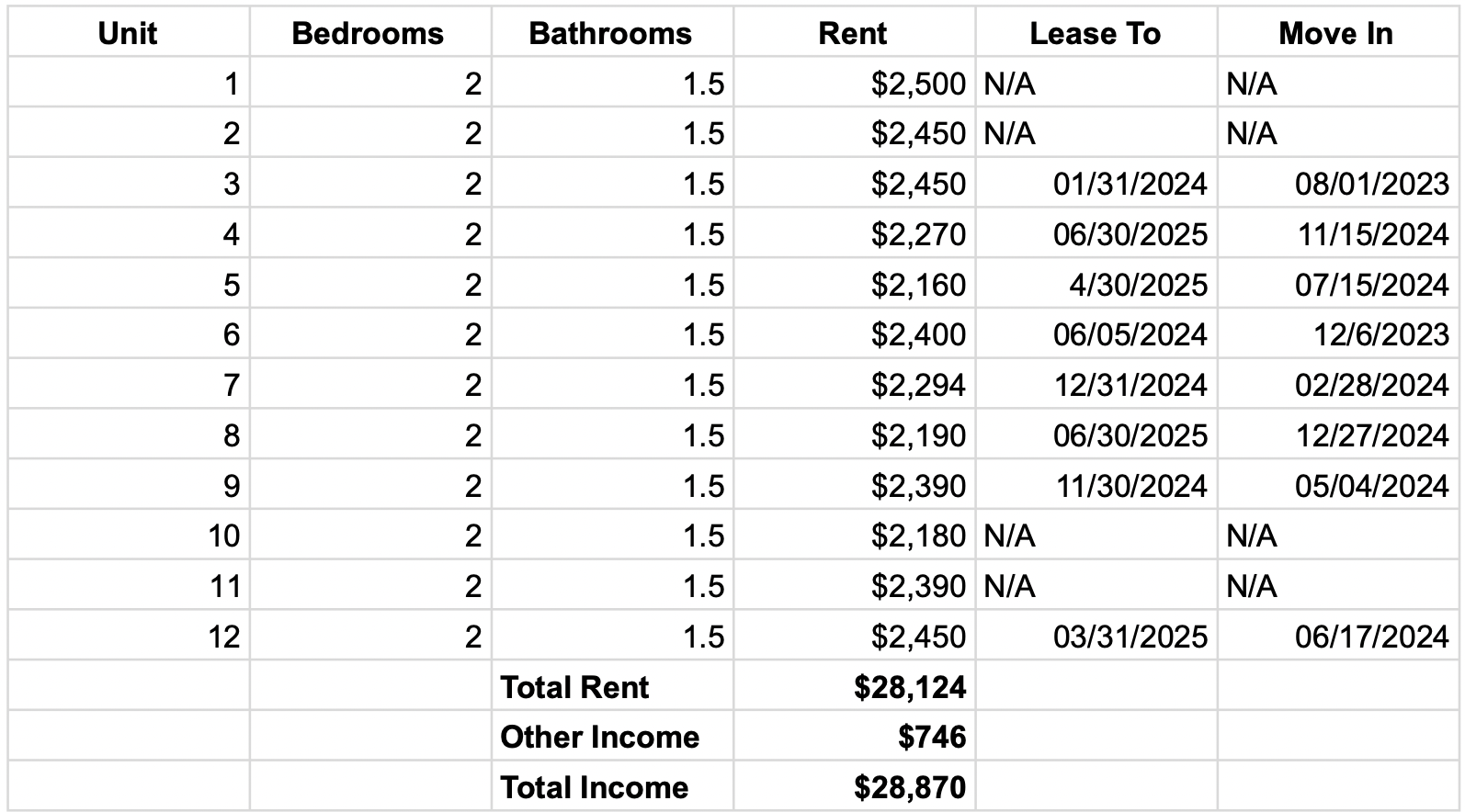The width and height of the screenshot is (1465, 812).
Task: Click the $28,124 total rent value
Action: [x=909, y=687]
